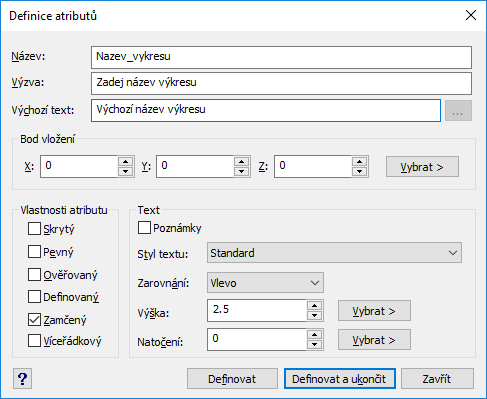Click the Název input field

(281, 57)
